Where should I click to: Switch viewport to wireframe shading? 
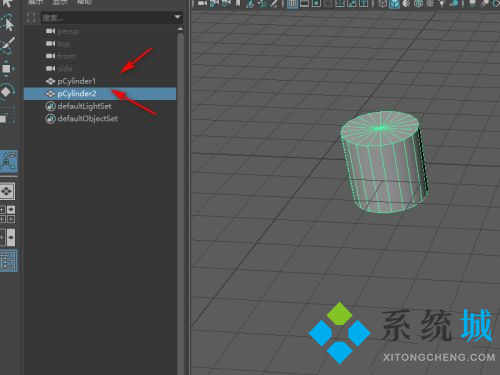click(x=382, y=4)
